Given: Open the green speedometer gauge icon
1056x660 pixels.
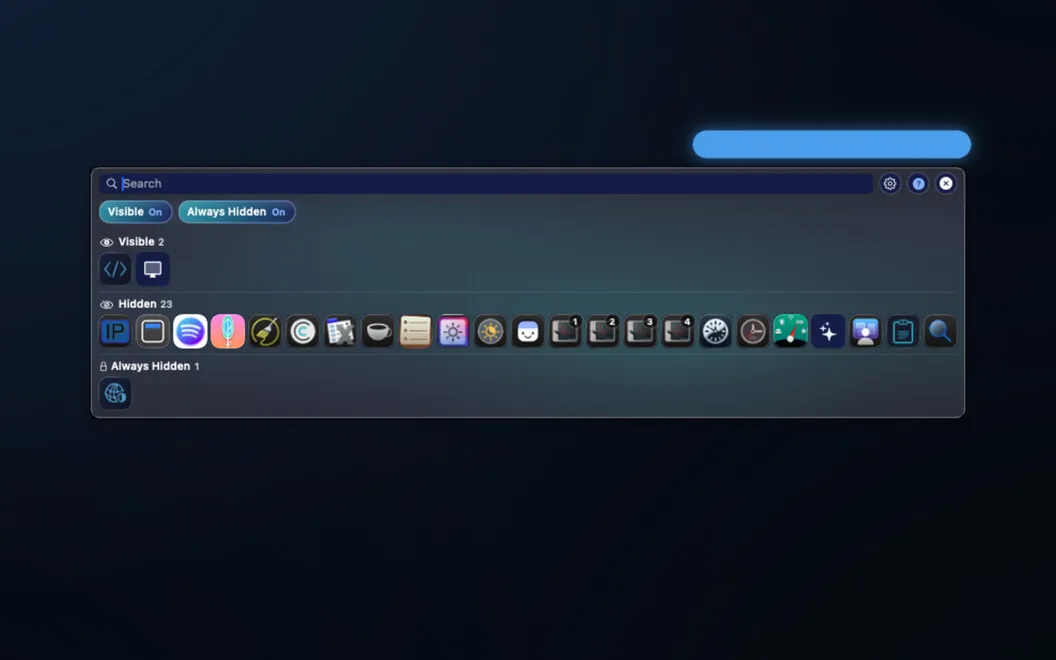Looking at the screenshot, I should [790, 331].
